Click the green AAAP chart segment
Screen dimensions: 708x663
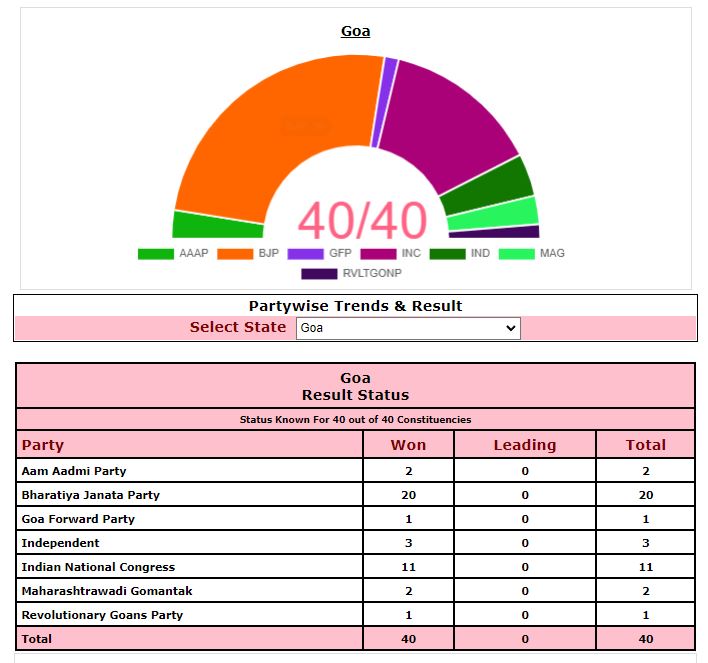[217, 226]
